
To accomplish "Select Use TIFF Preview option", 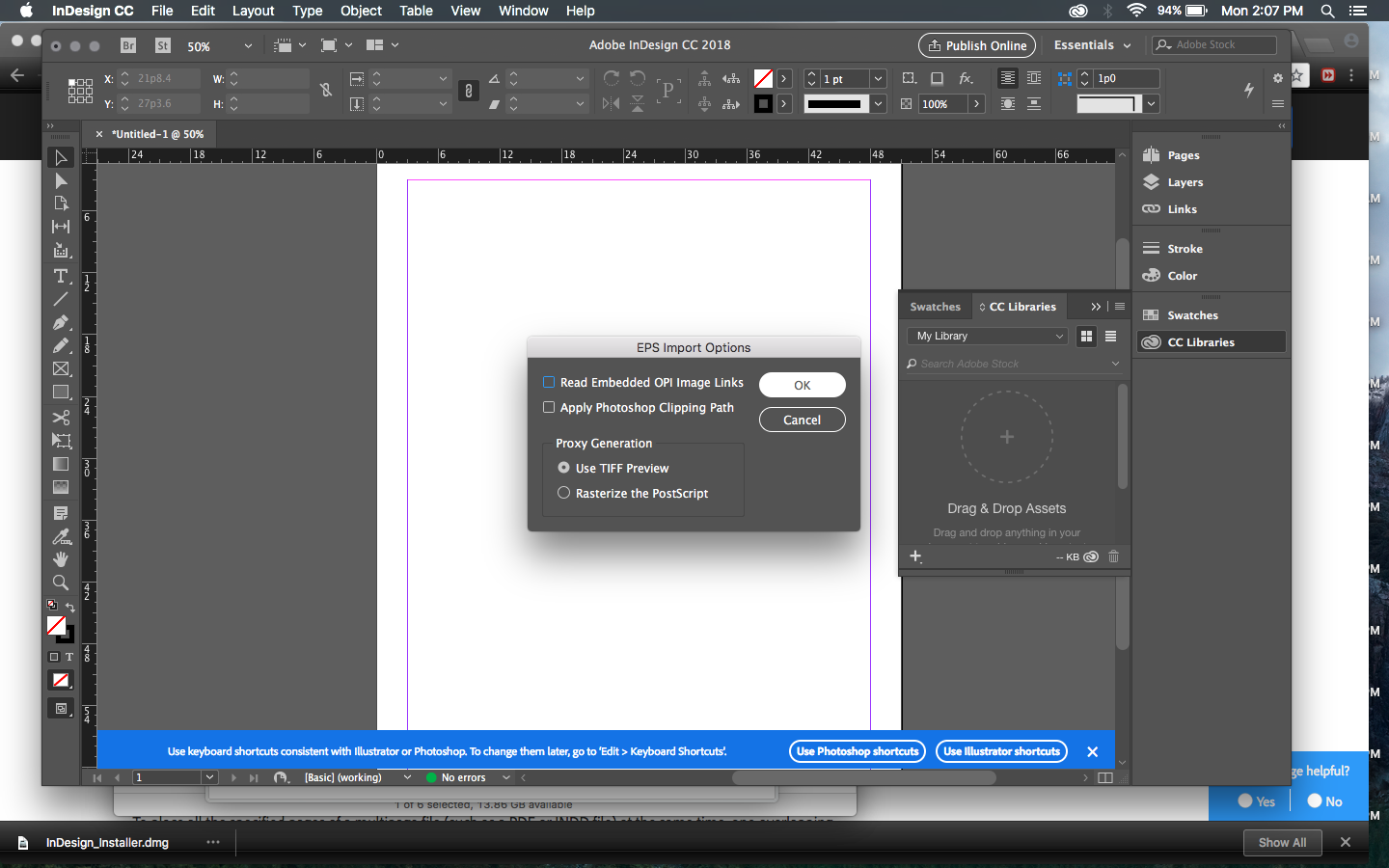I will coord(564,468).
